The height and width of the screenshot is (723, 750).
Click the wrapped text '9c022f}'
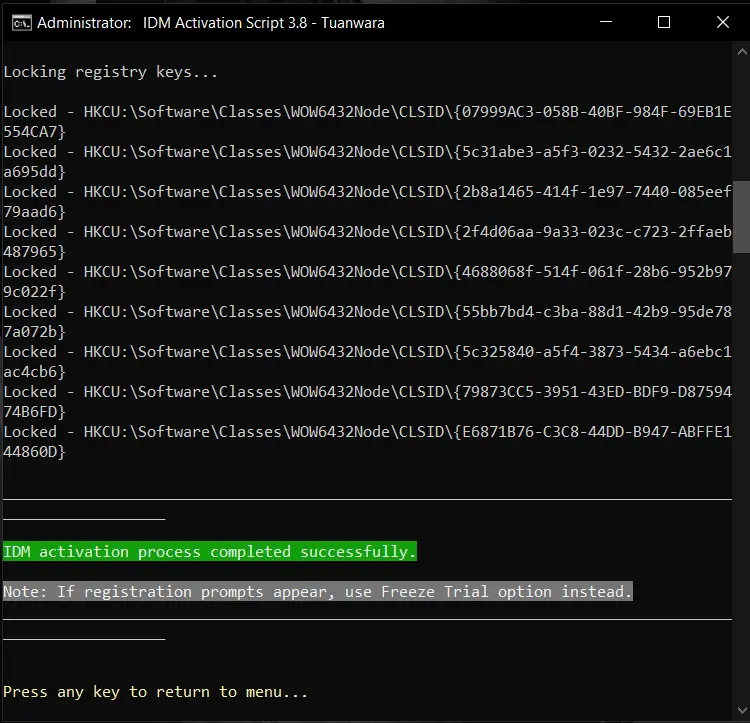34,292
